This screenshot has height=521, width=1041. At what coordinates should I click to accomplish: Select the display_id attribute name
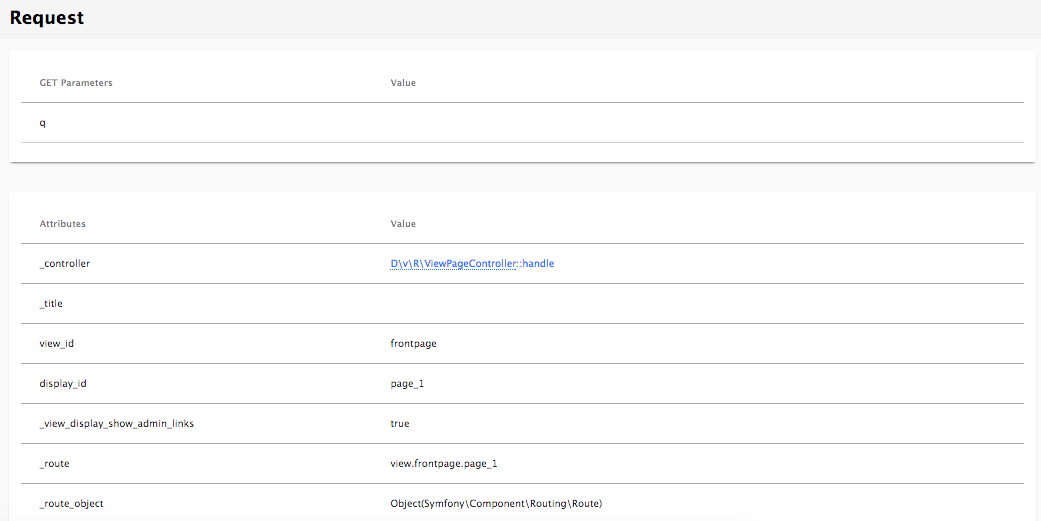tap(64, 384)
